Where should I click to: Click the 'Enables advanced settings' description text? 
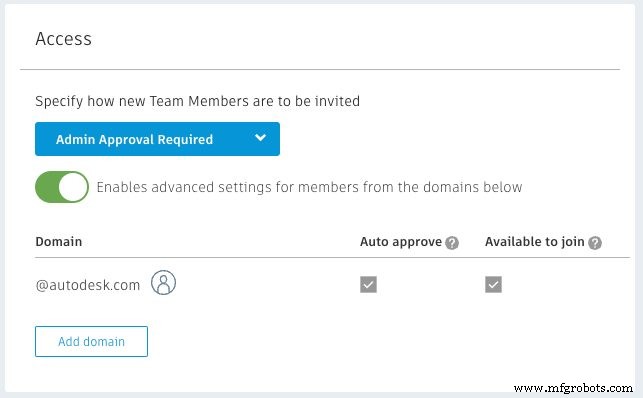(309, 187)
